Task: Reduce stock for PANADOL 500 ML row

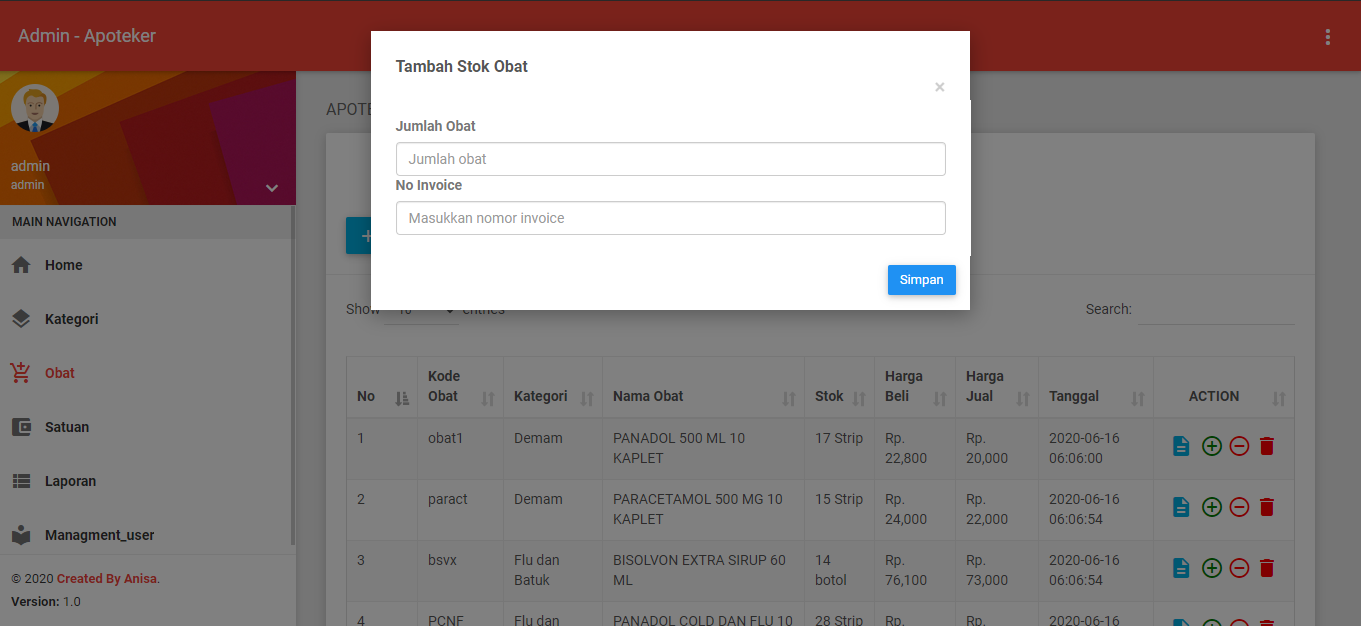Action: click(1239, 446)
